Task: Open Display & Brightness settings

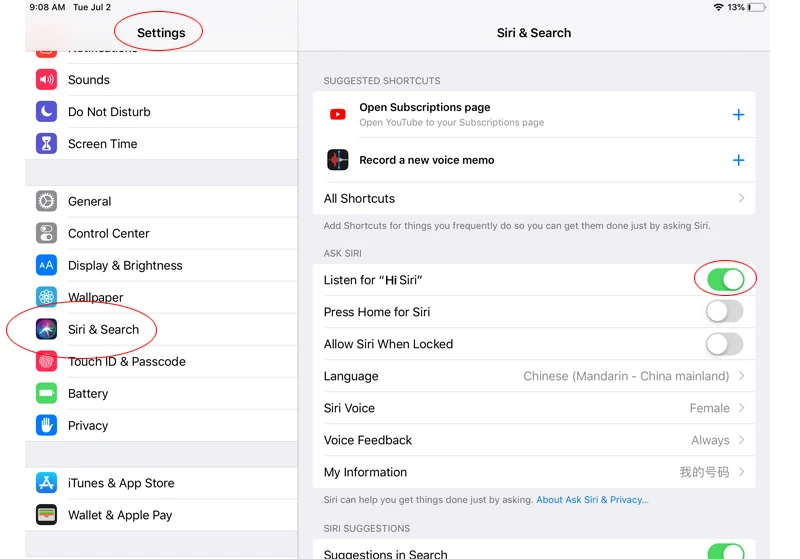Action: tap(161, 265)
